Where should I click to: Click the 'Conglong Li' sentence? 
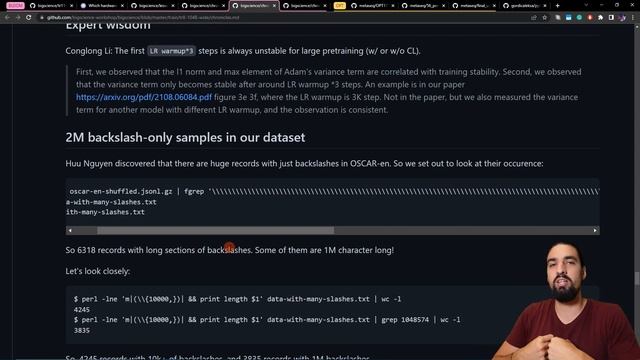click(243, 51)
